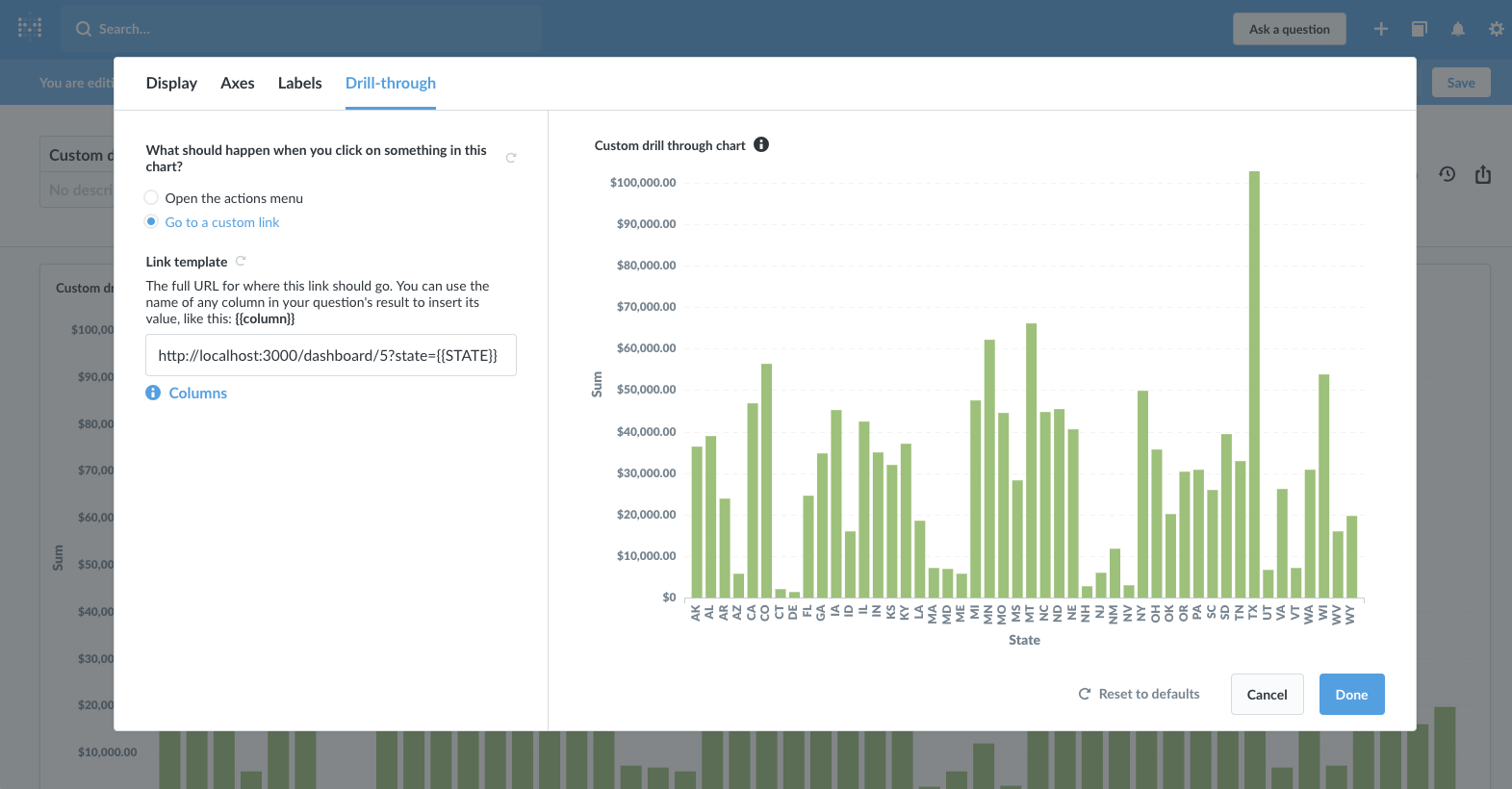Open the revision history clock icon
Viewport: 1512px width, 789px height.
pyautogui.click(x=1448, y=174)
